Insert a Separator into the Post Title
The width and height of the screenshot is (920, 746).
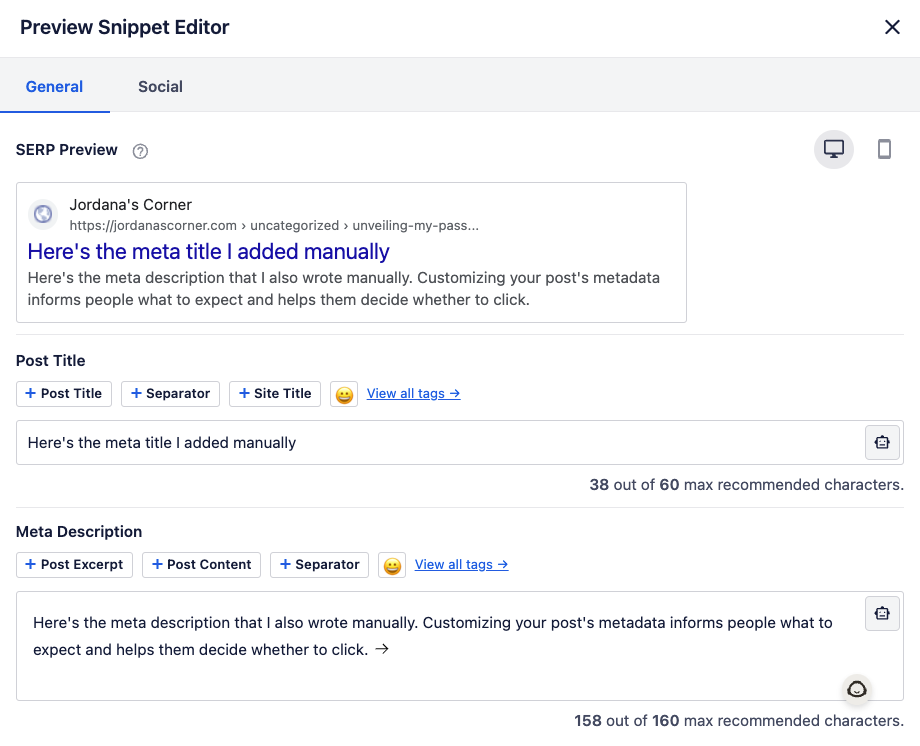tap(170, 394)
